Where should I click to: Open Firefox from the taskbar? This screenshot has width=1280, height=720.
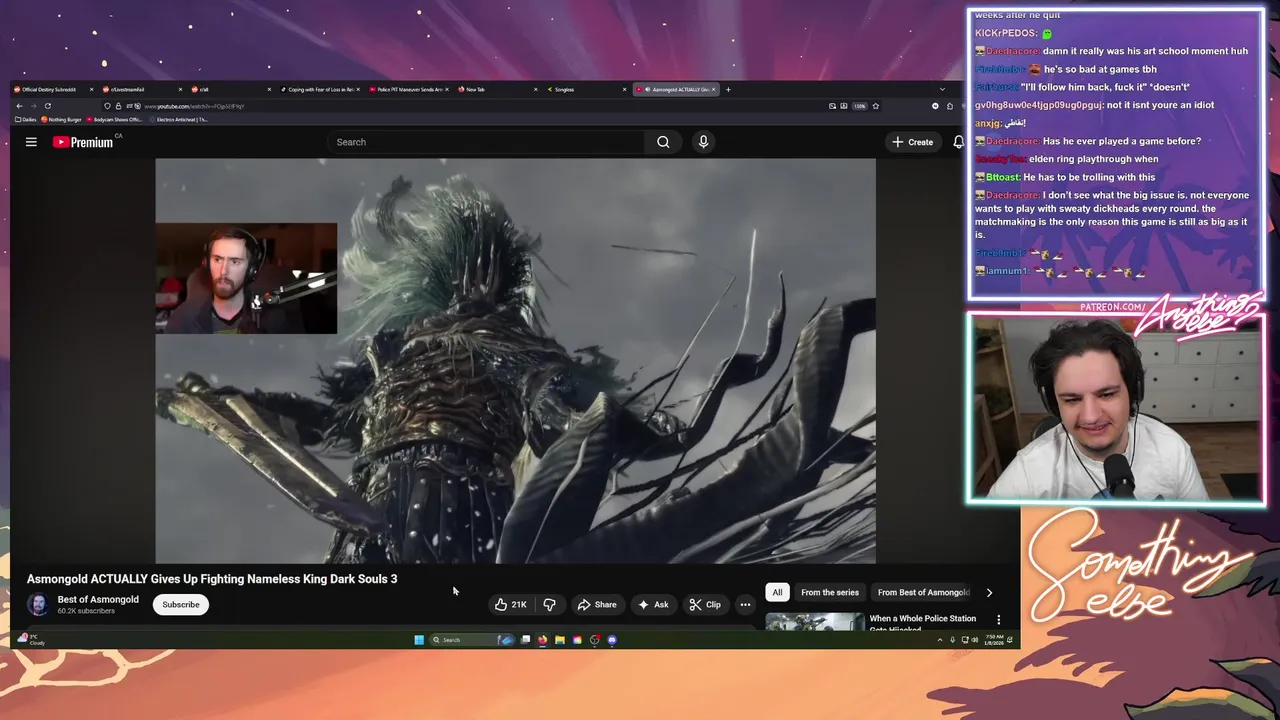coord(543,640)
